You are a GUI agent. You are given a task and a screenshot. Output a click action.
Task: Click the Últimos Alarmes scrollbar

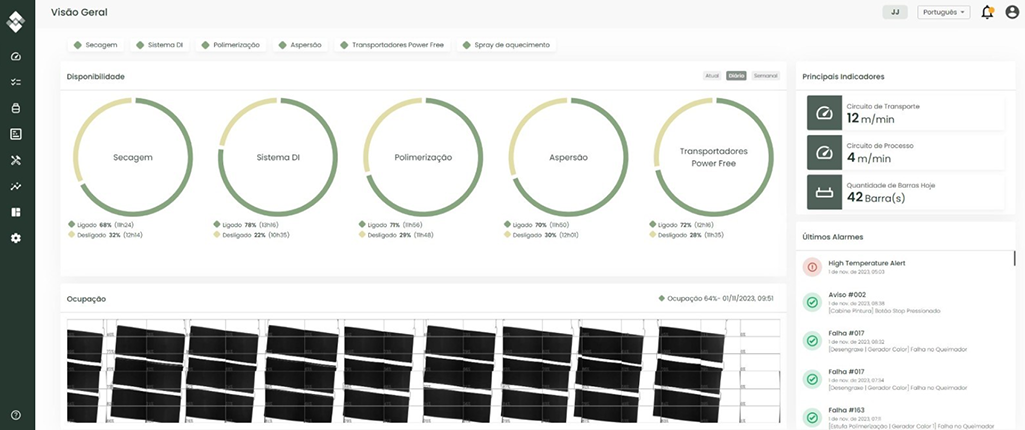1015,258
